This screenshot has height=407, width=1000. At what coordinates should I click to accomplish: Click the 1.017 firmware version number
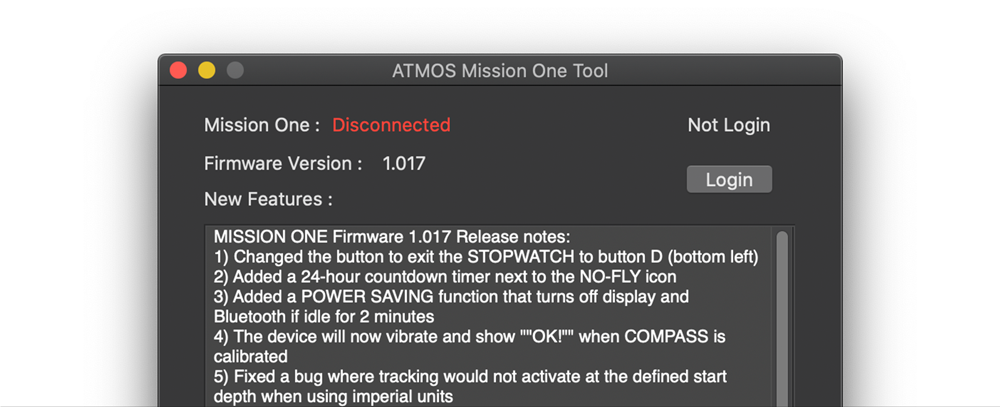click(x=404, y=163)
